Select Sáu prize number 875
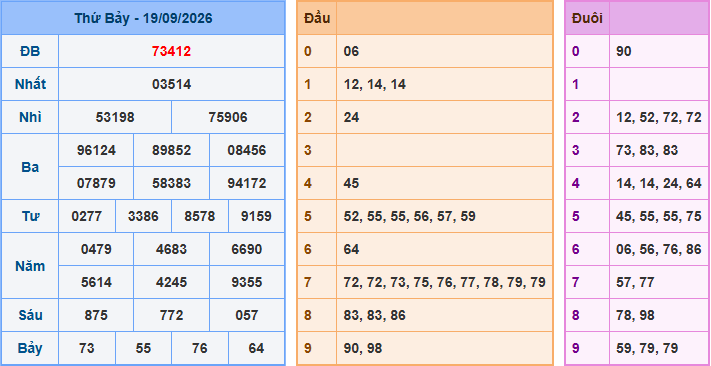This screenshot has height=366, width=711. [96, 315]
